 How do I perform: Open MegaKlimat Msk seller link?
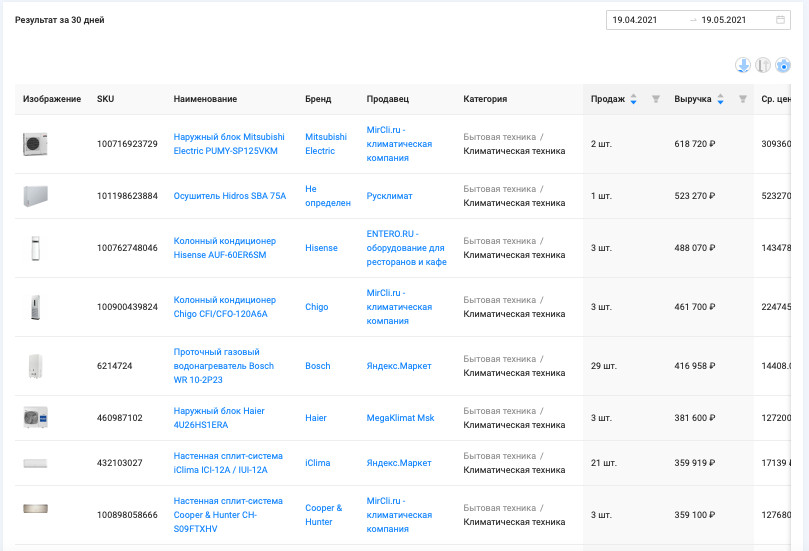pos(400,418)
